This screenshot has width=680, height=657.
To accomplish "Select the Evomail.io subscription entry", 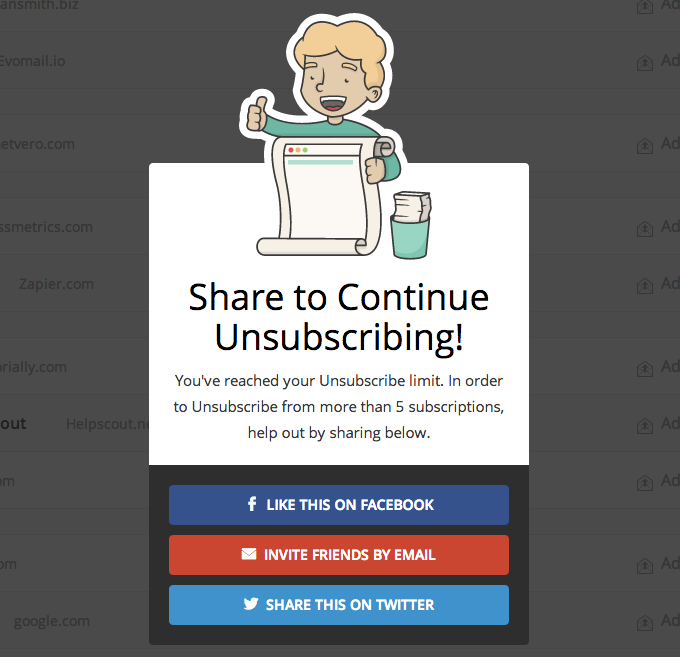I will click(33, 61).
